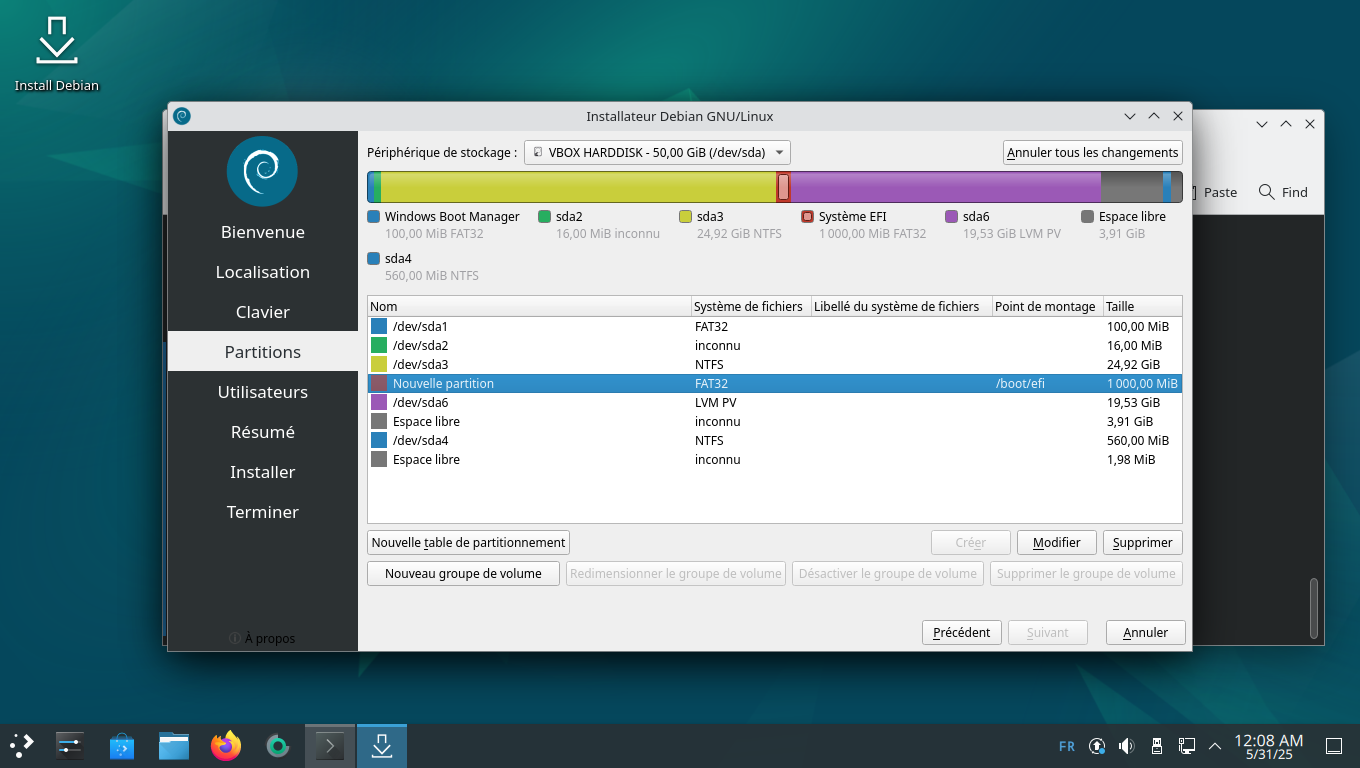Click the removable devices tray icon

[1157, 746]
